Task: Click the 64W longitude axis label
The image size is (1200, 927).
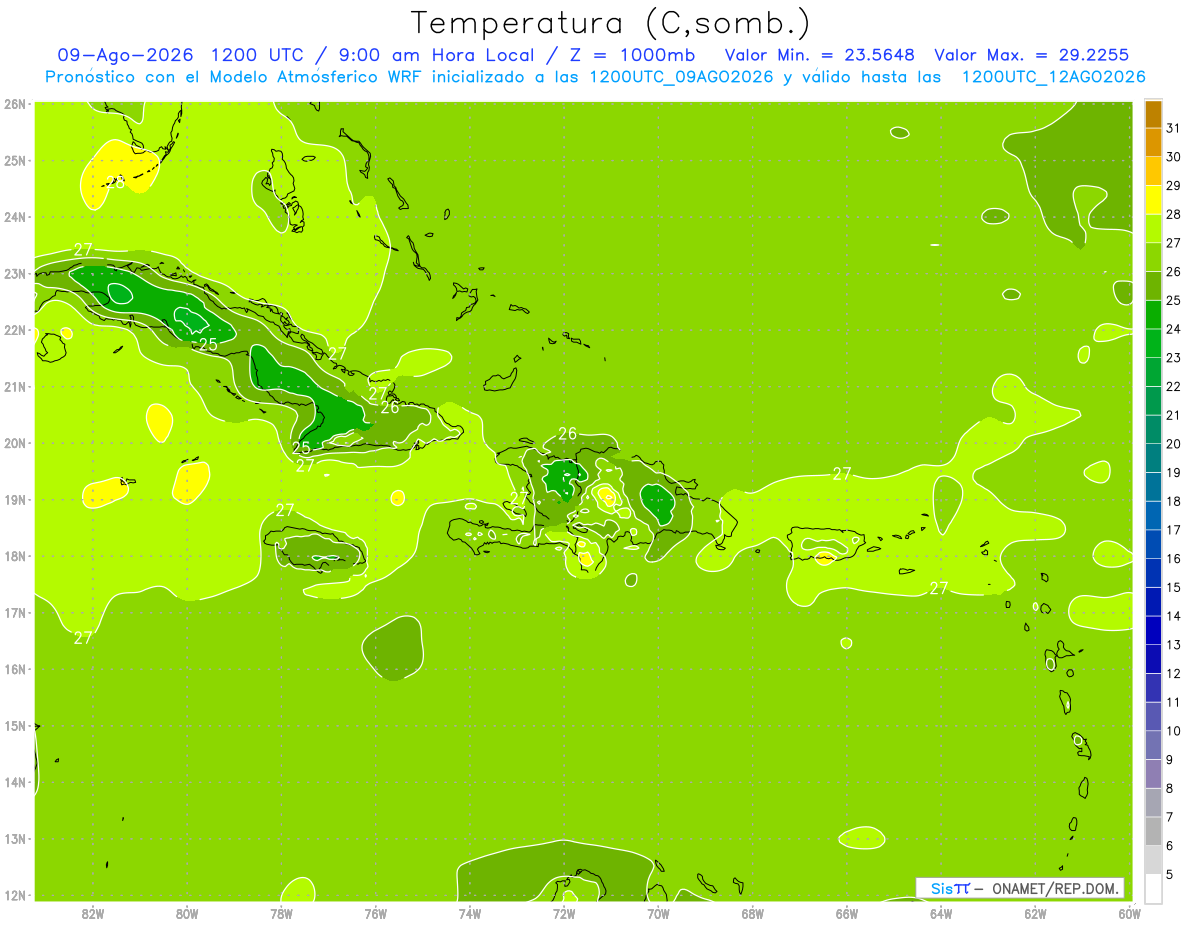Action: pos(941,913)
